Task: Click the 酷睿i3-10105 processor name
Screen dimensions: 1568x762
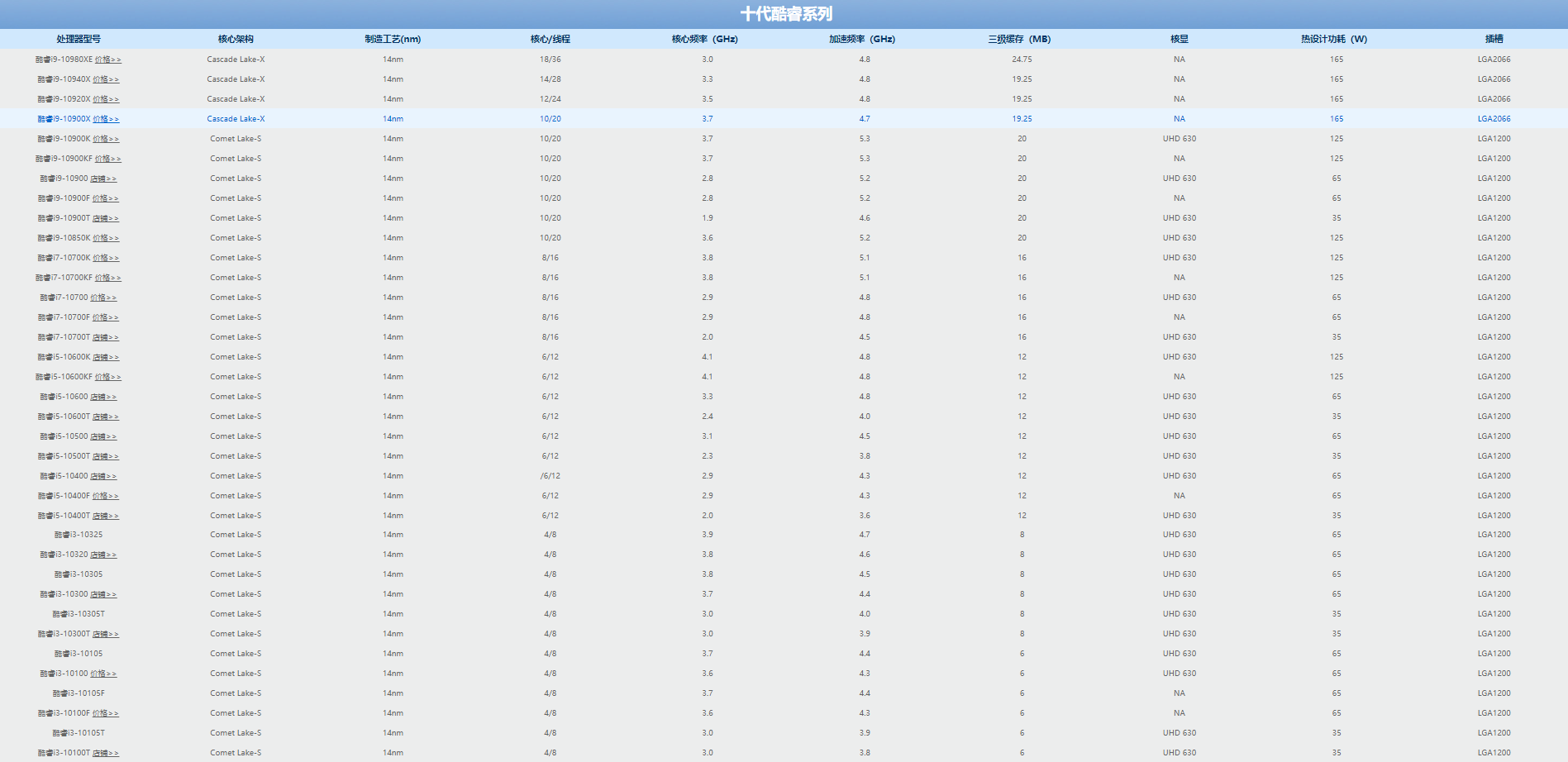Action: point(79,654)
